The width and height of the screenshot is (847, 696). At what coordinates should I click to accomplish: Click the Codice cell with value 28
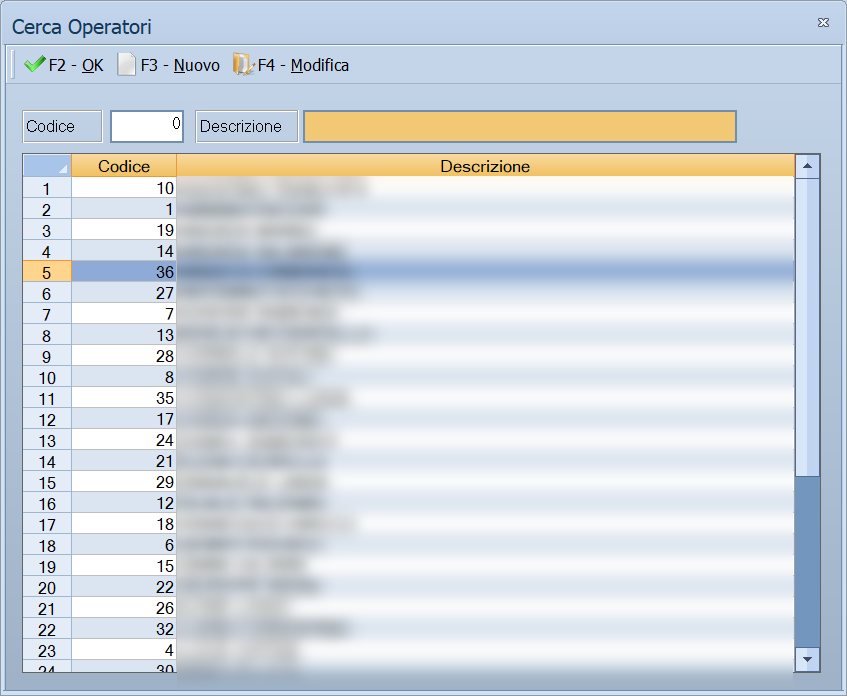124,356
